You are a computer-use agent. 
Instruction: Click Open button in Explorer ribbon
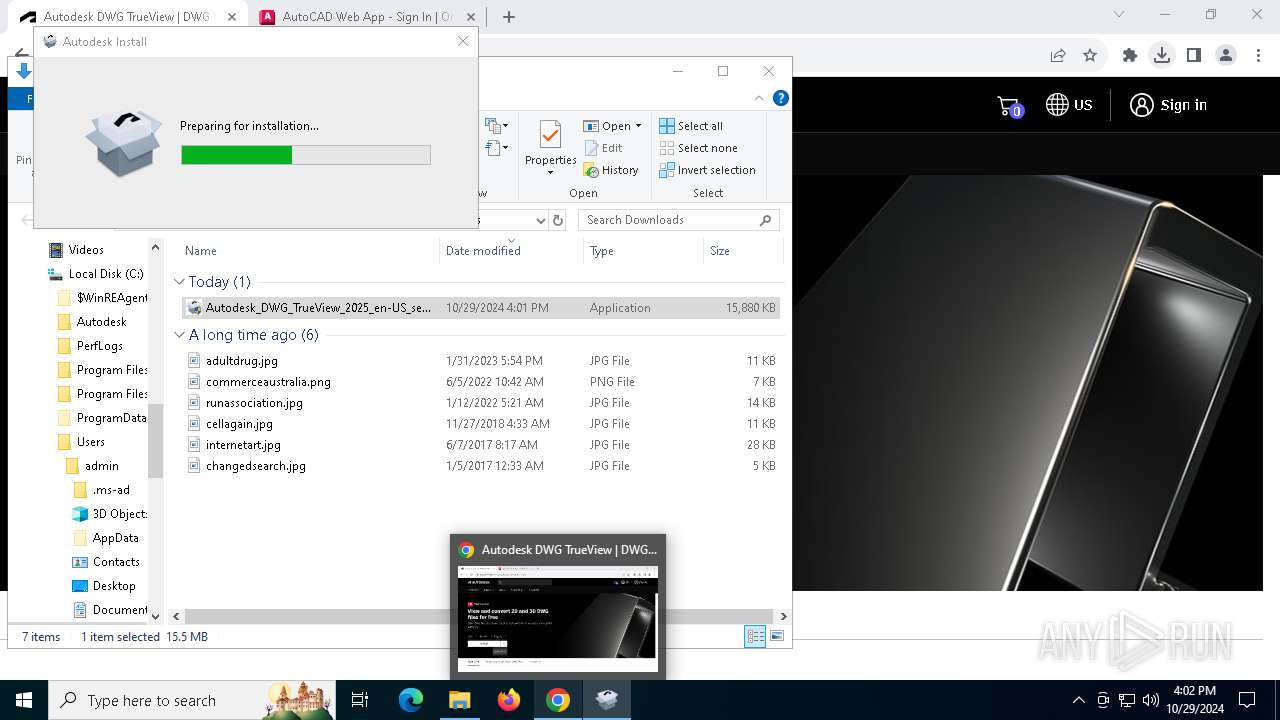(610, 126)
